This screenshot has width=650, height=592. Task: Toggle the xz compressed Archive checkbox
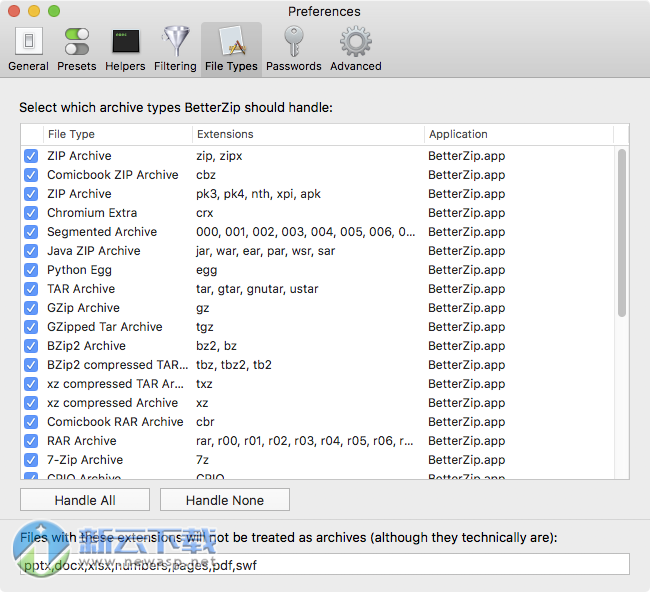click(31, 403)
